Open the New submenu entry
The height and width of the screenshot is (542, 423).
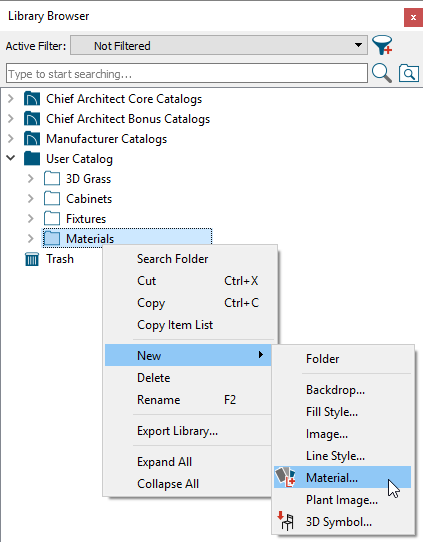188,355
